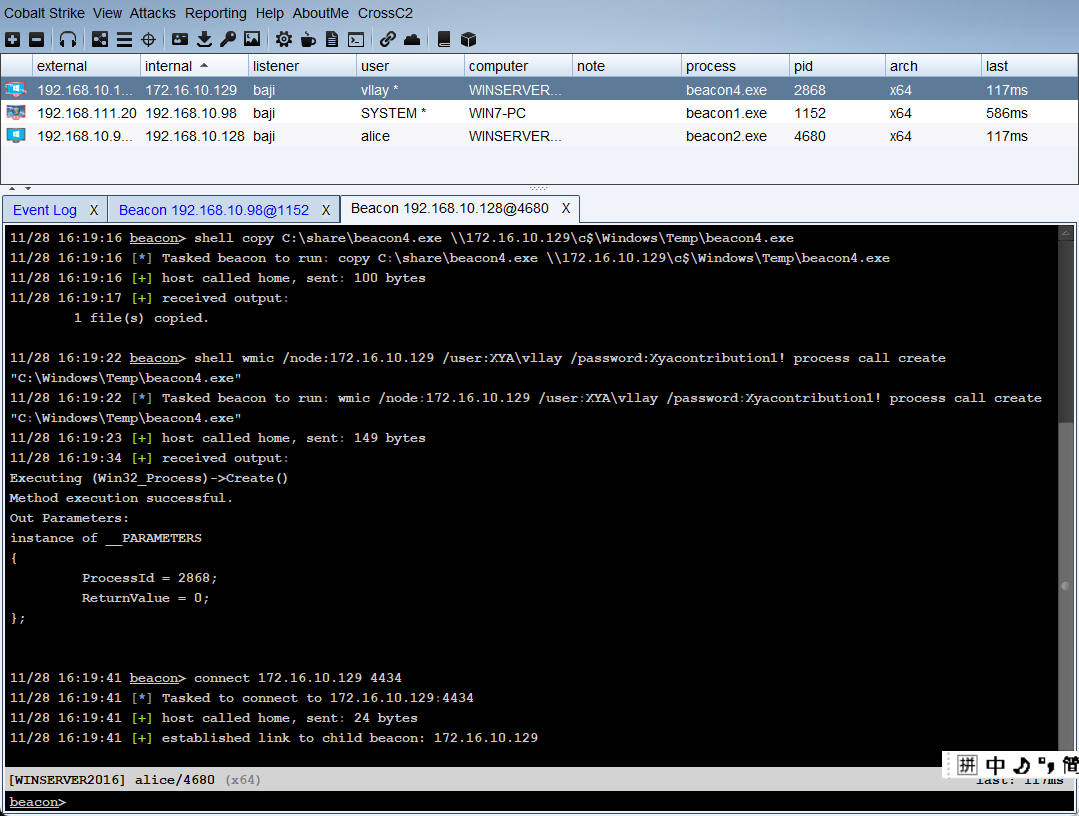This screenshot has height=816, width=1079.
Task: Sort sessions by the internal column header
Action: pyautogui.click(x=194, y=66)
